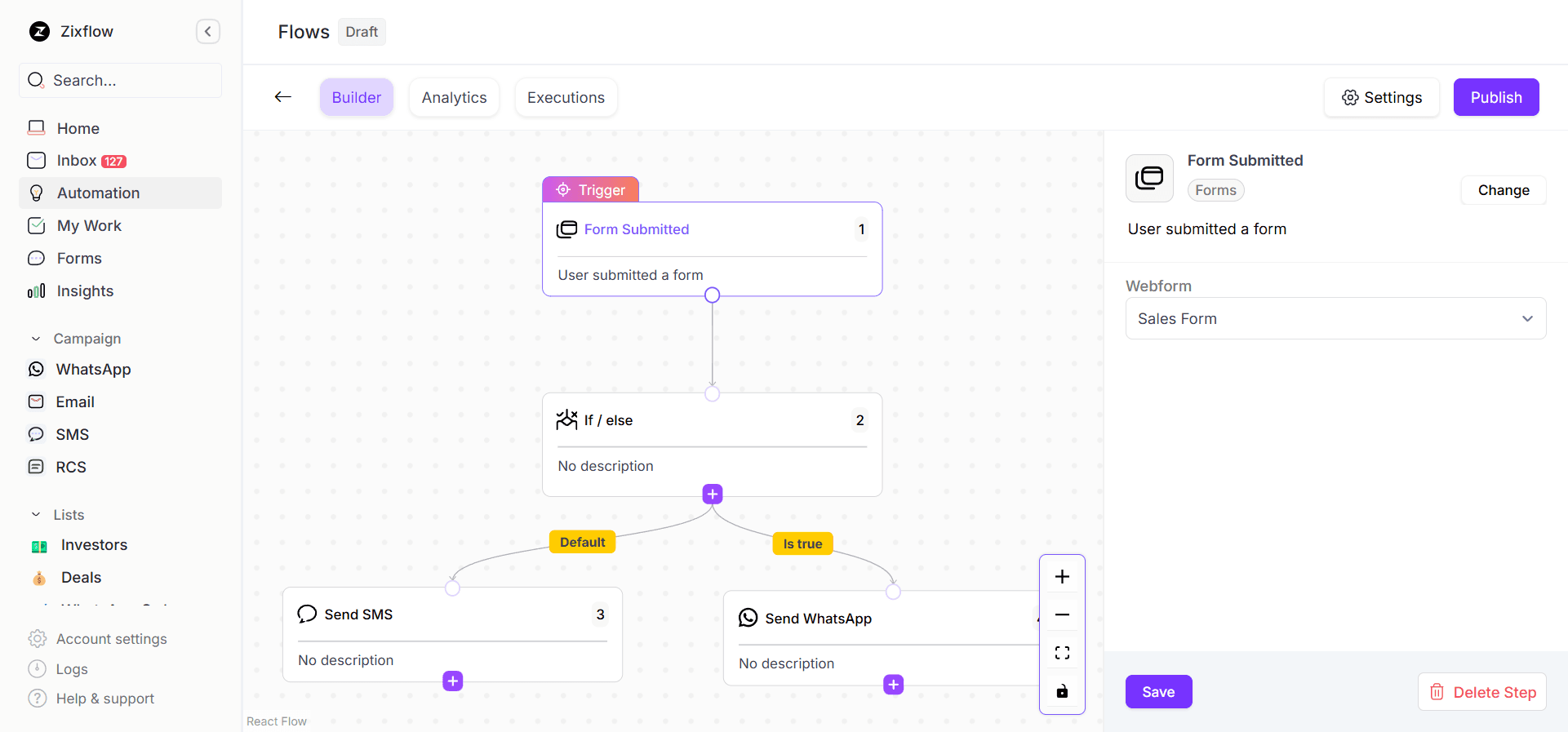Image resolution: width=1568 pixels, height=732 pixels.
Task: Add step below If / else node
Action: tap(713, 495)
